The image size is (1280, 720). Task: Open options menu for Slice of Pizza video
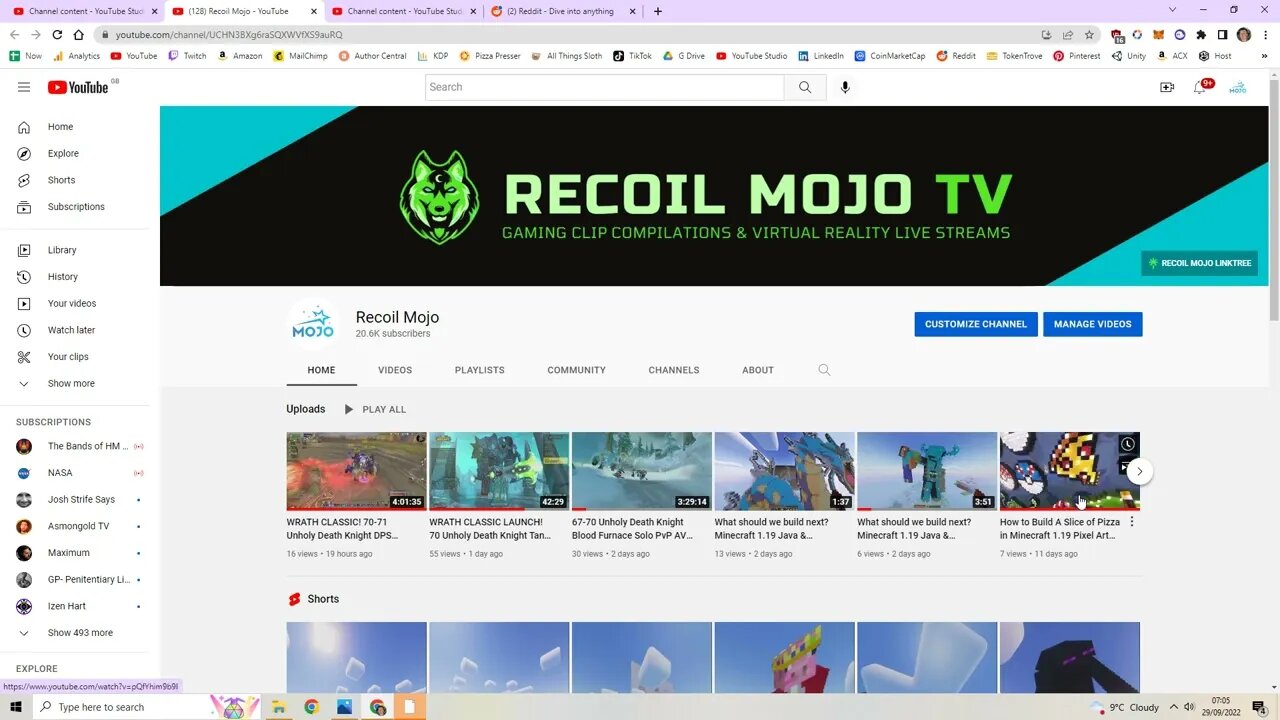pyautogui.click(x=1132, y=522)
